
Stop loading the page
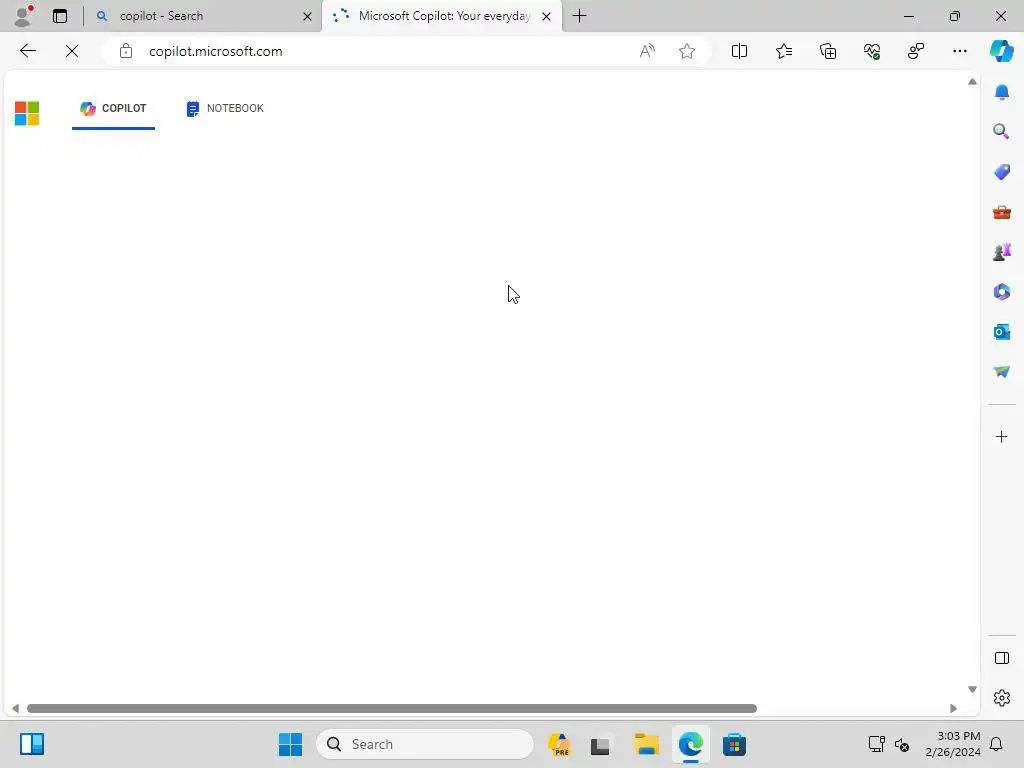[72, 51]
